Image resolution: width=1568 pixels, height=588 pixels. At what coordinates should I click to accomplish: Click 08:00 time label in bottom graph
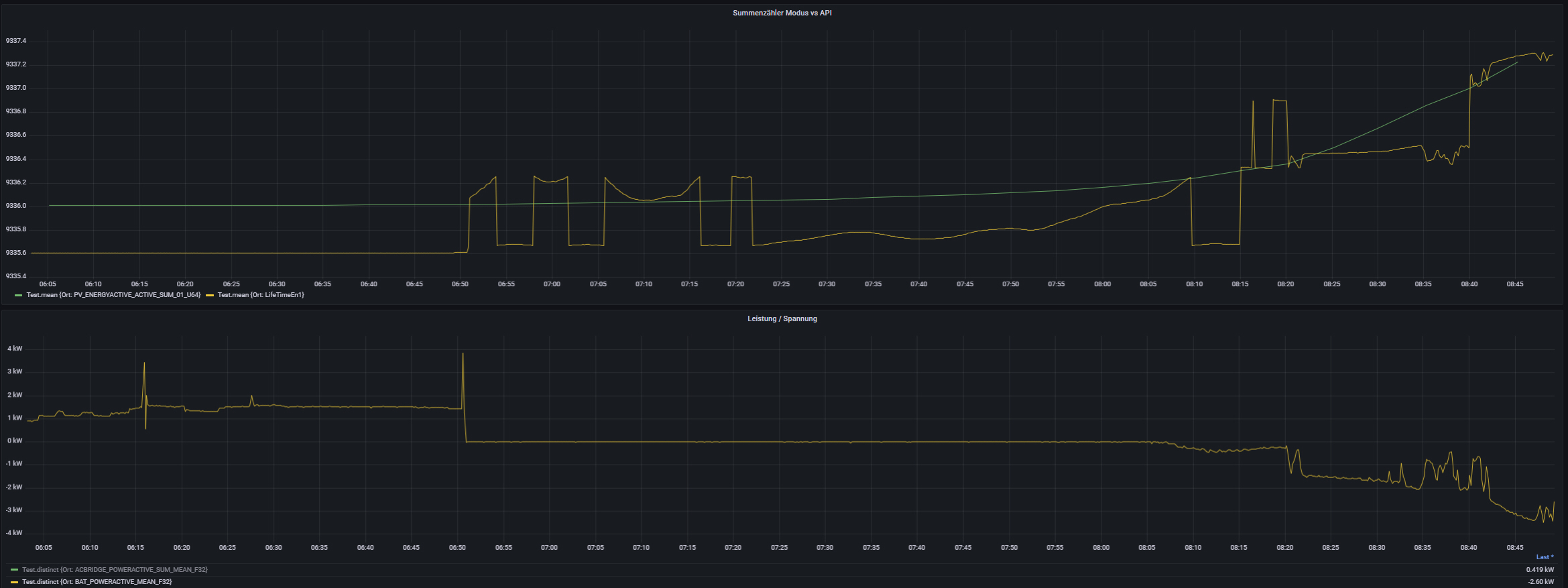coord(1101,548)
